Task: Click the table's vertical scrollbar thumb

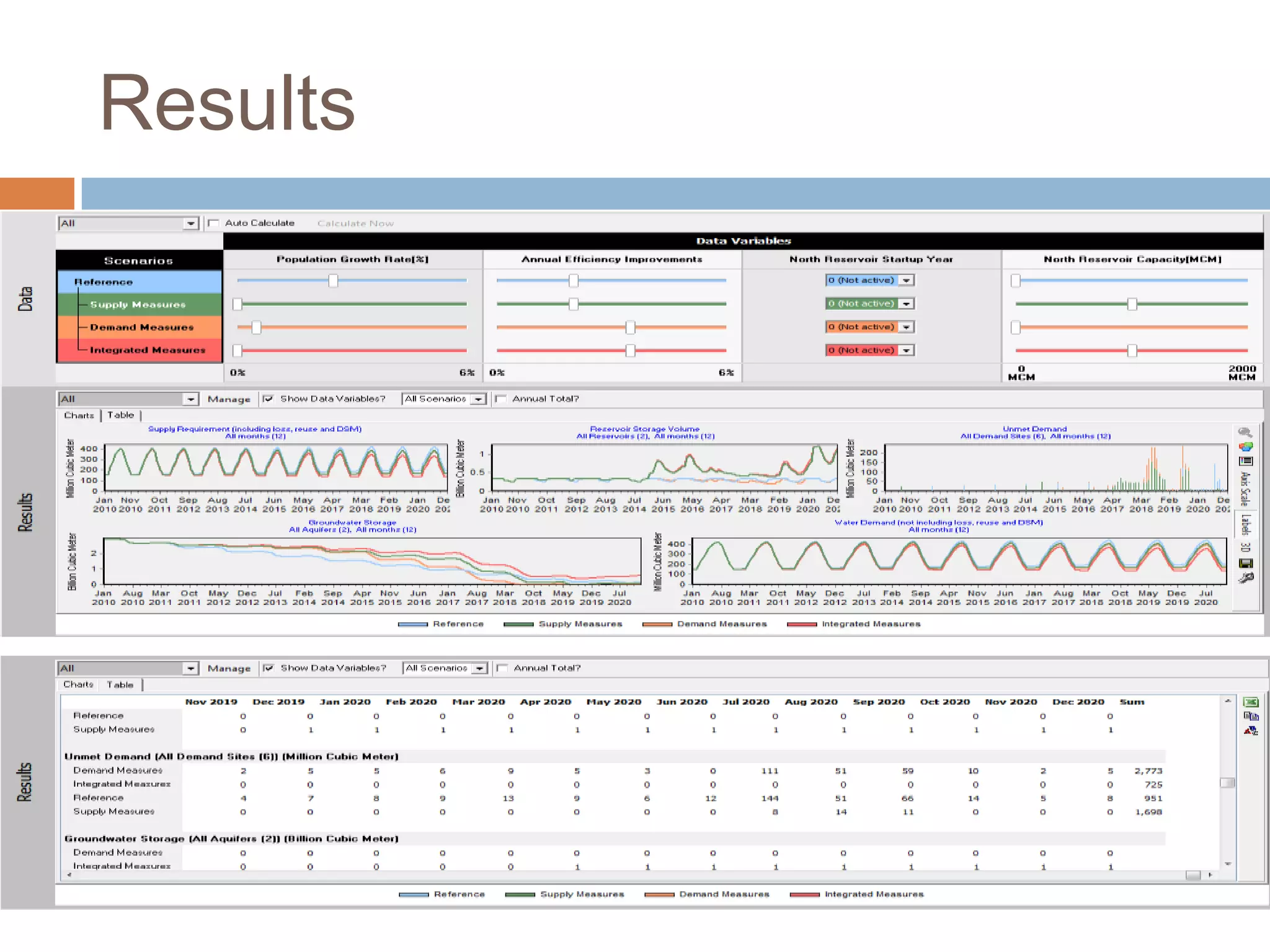Action: 1227,783
